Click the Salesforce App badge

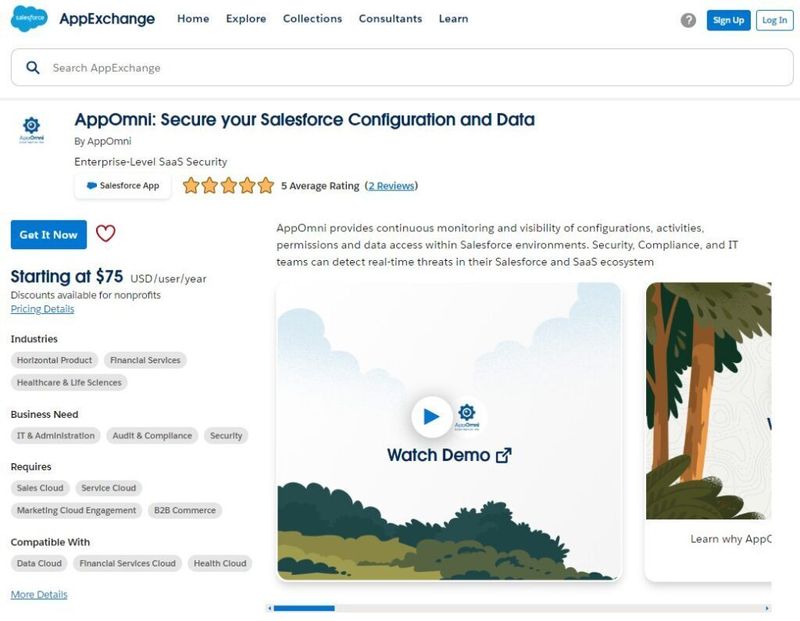122,186
